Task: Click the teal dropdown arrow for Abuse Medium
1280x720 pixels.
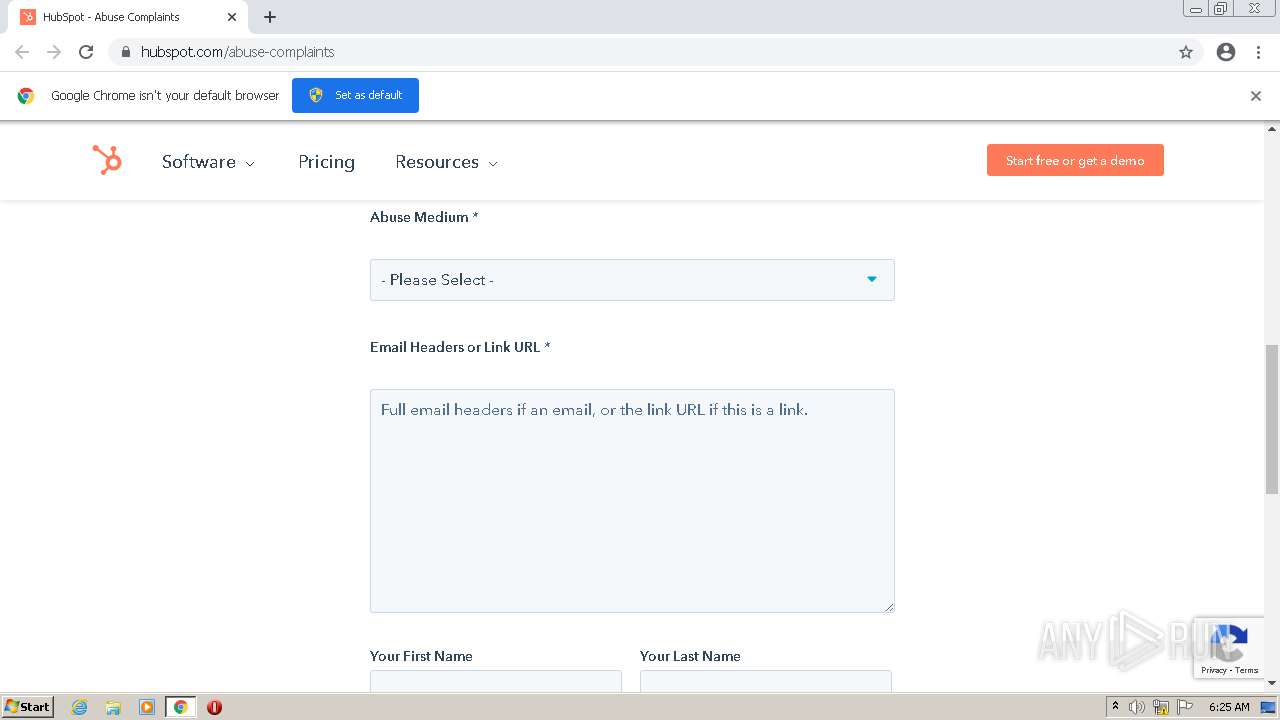Action: pos(872,280)
